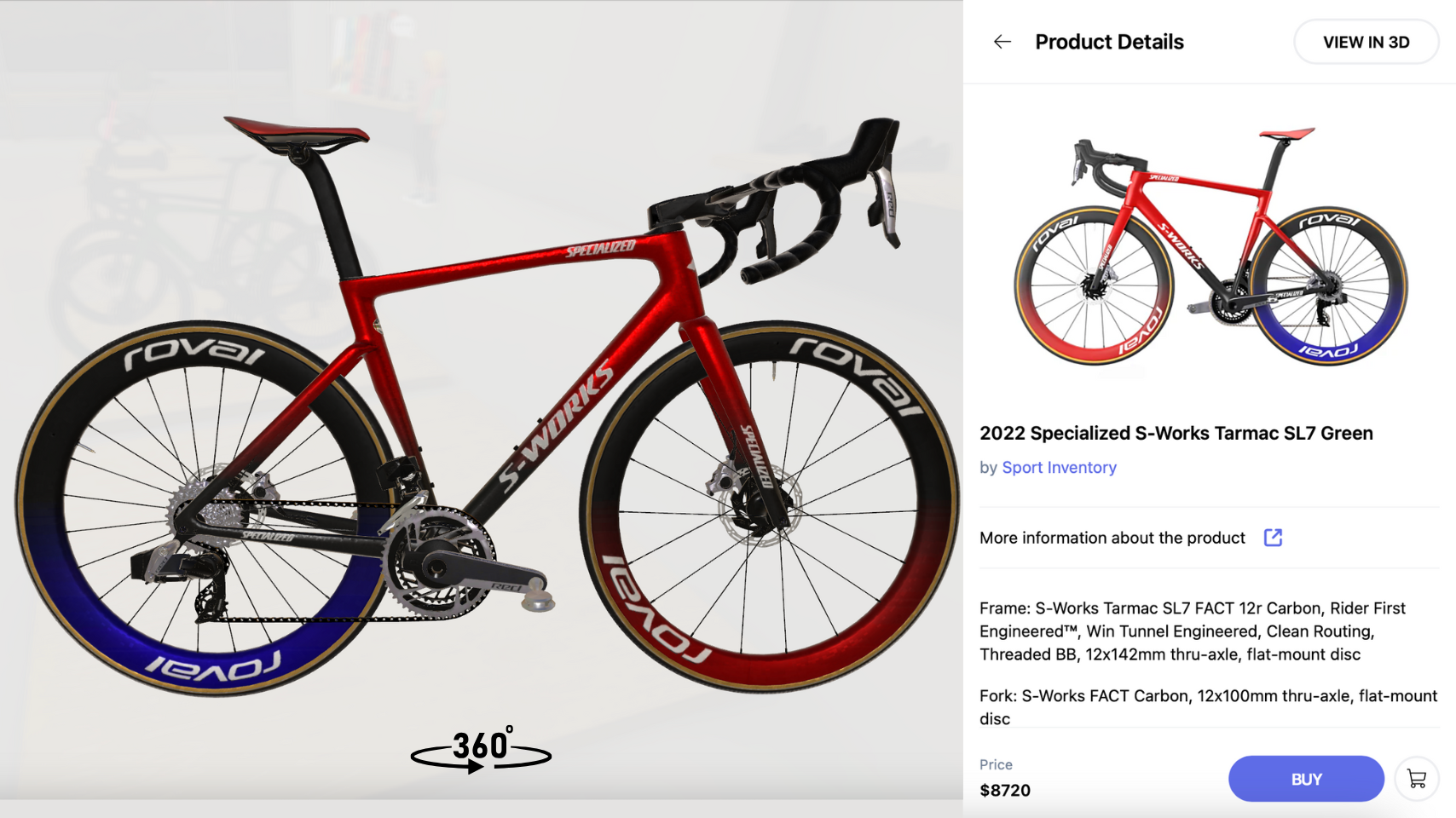This screenshot has width=1456, height=818.
Task: Open the external link icon
Action: point(1273,538)
